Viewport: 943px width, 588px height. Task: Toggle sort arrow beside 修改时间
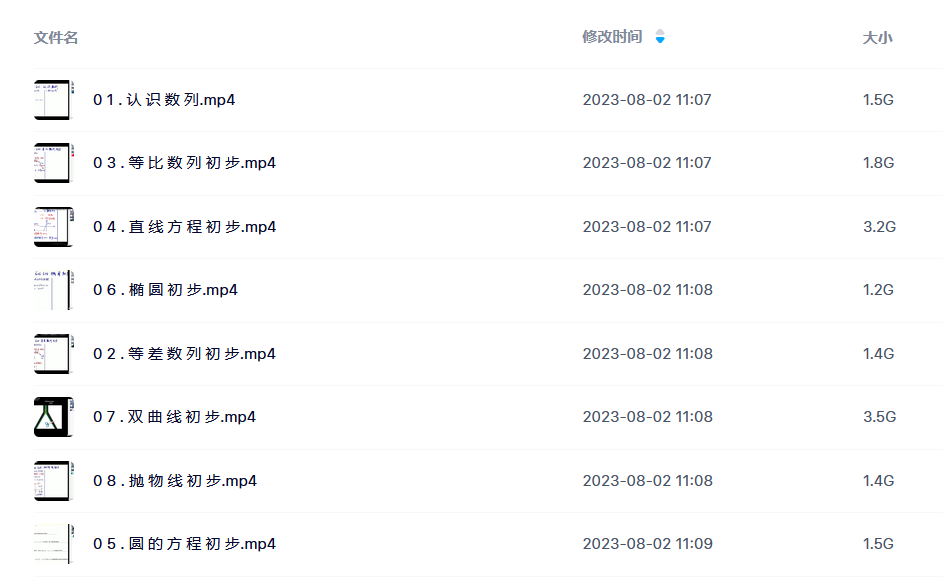coord(660,37)
